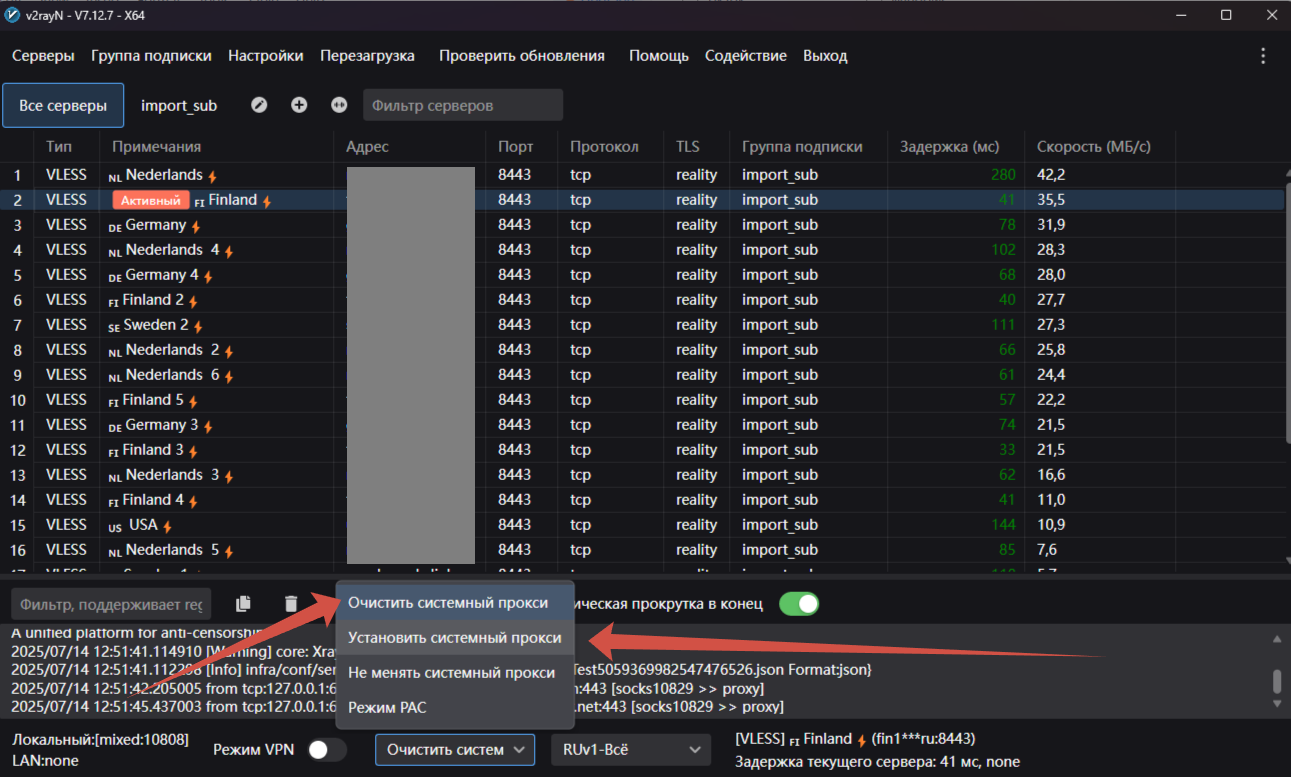Select active Finland server row 2
This screenshot has height=777, width=1291.
[642, 200]
